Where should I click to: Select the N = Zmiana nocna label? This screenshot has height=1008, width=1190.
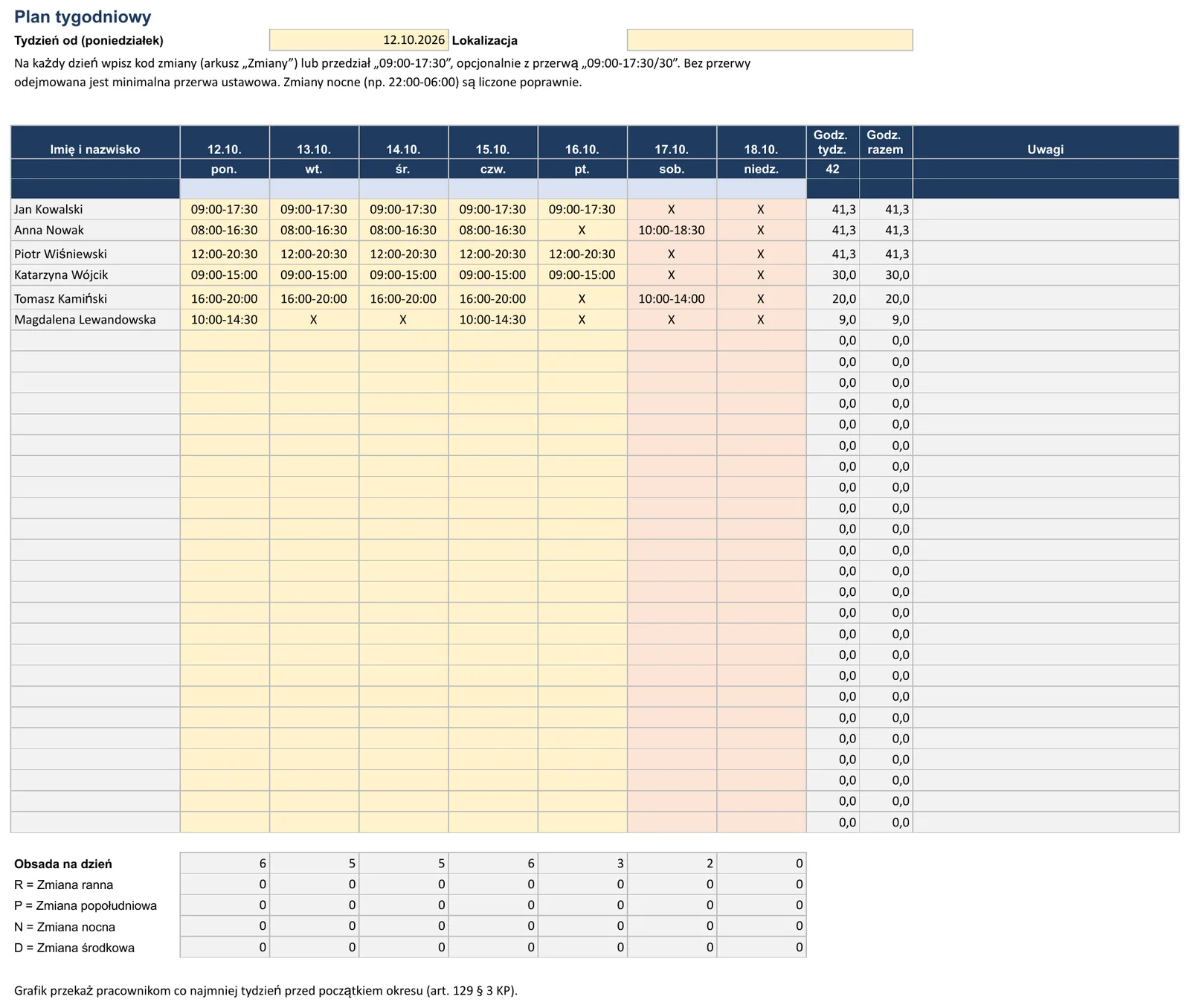[65, 927]
